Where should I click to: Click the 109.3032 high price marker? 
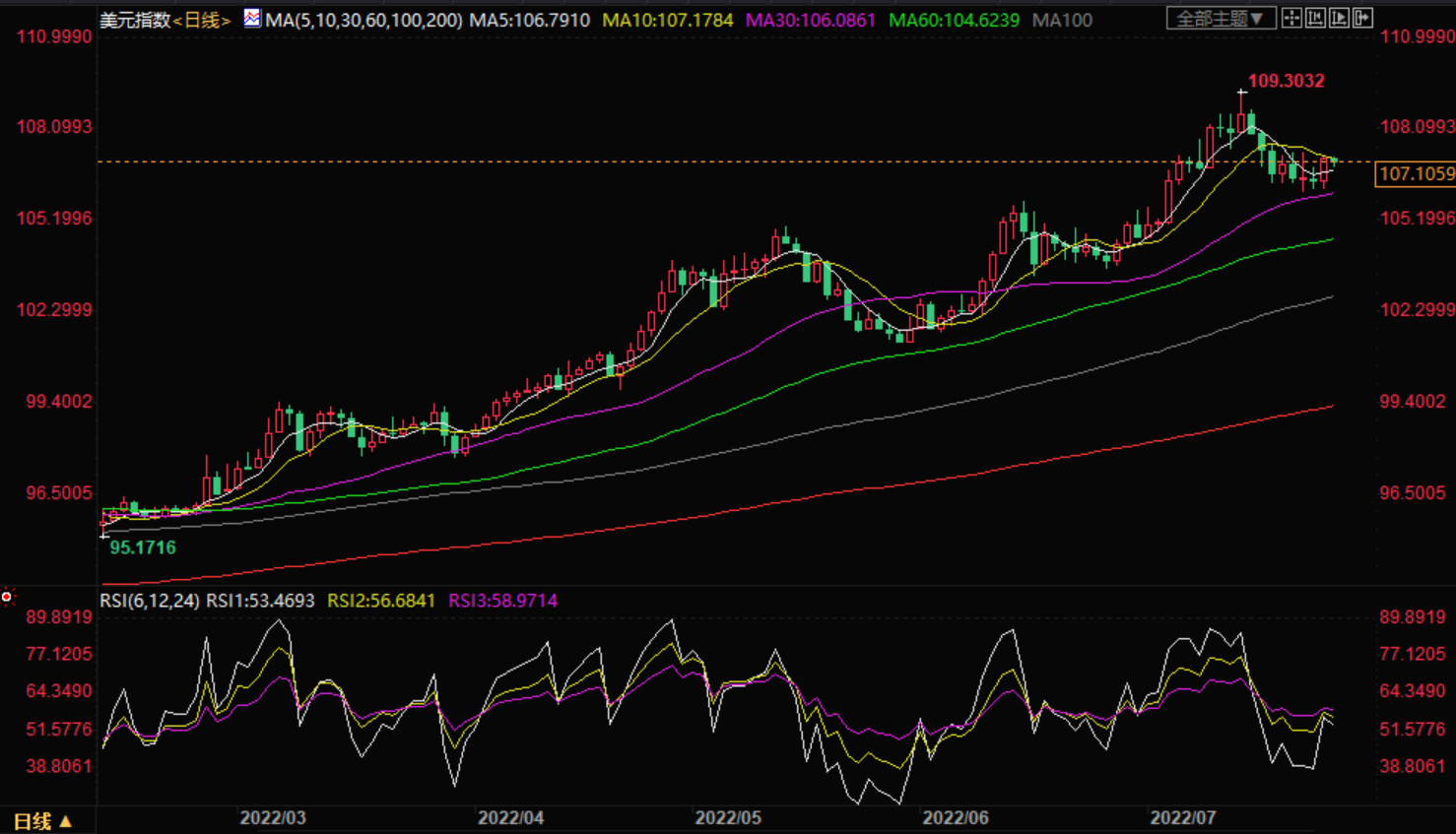tap(1286, 81)
